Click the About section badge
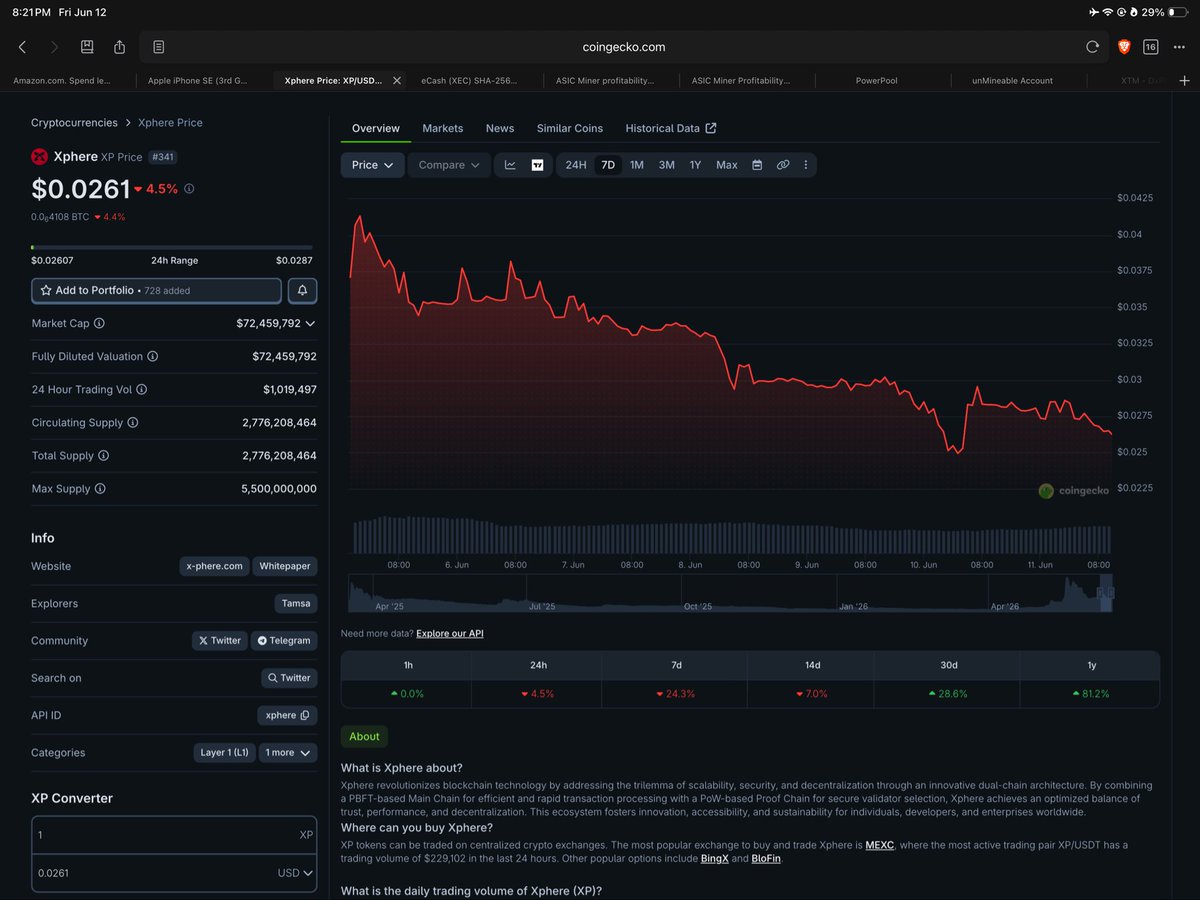1200x900 pixels. click(364, 736)
